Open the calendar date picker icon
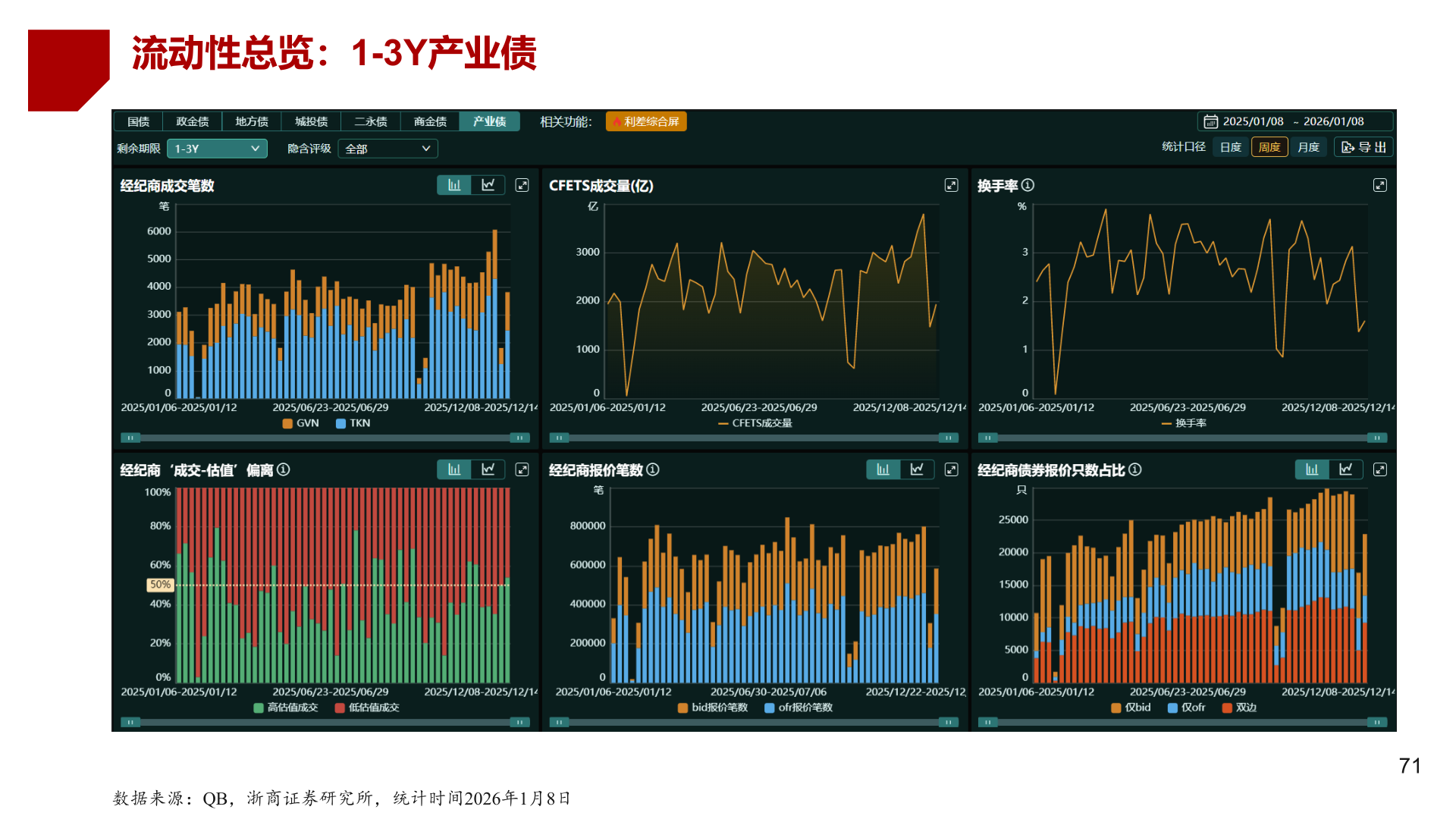The width and height of the screenshot is (1456, 819). [x=1211, y=121]
